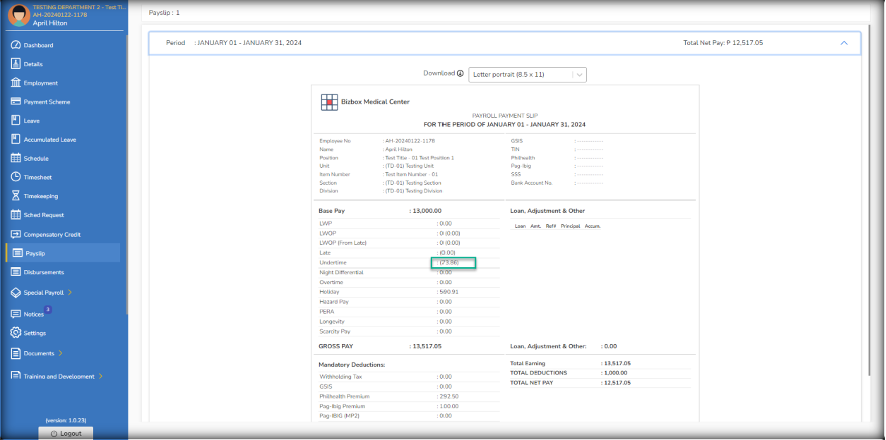886x440 pixels.
Task: Open the Disbursements menu item
Action: 45,271
